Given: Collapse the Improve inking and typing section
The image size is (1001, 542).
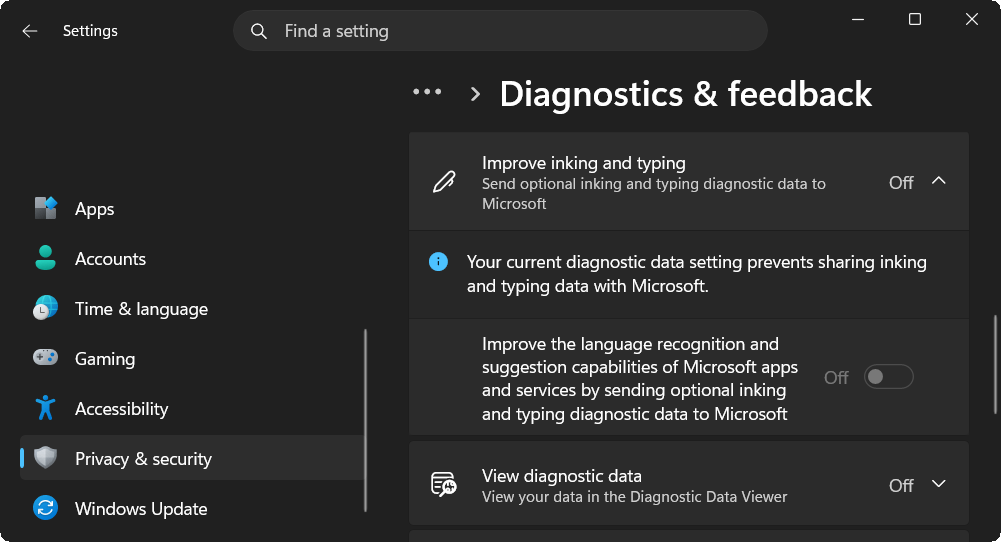Looking at the screenshot, I should click(x=938, y=181).
